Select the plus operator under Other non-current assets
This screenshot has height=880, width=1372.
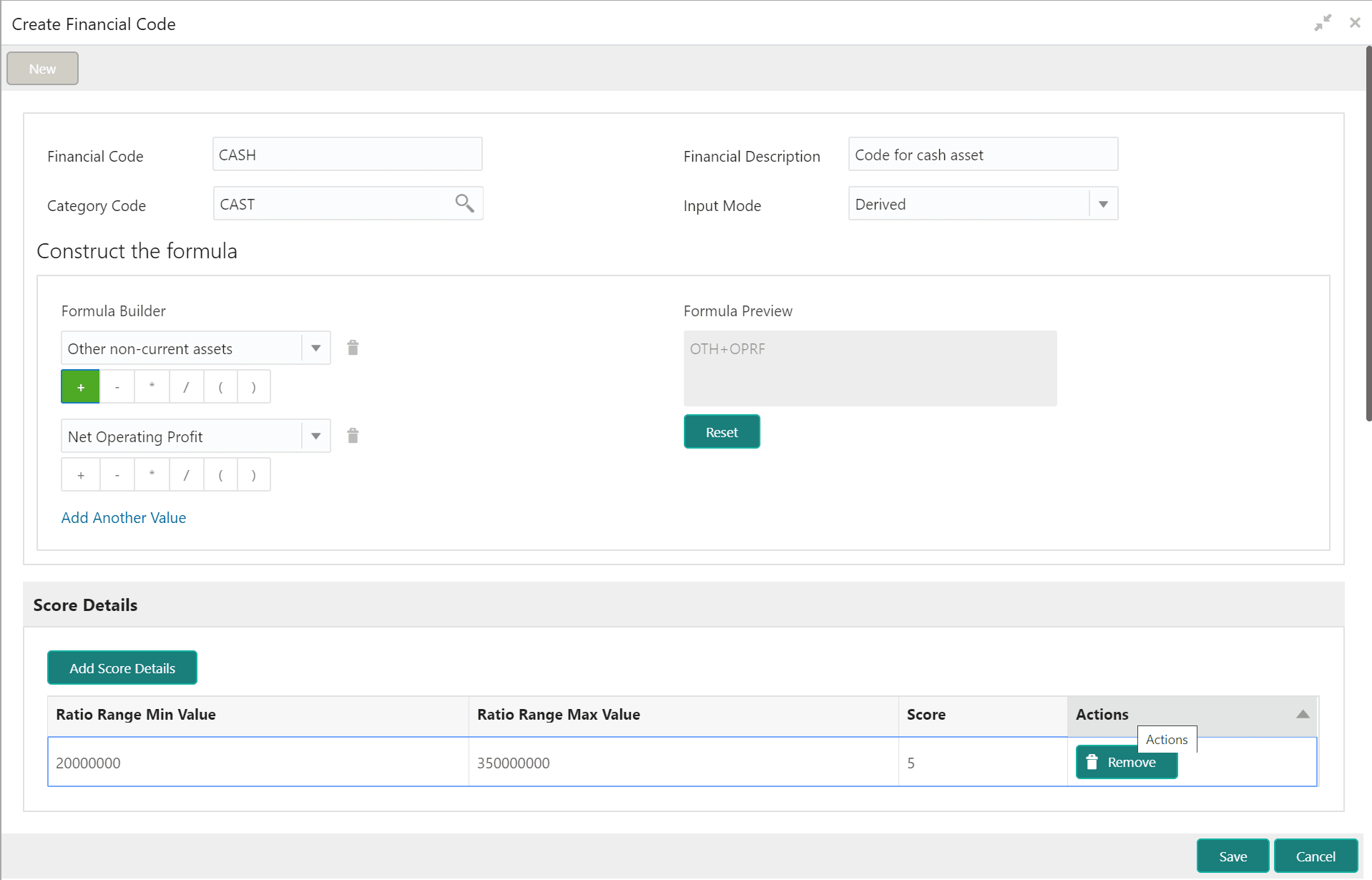coord(81,387)
